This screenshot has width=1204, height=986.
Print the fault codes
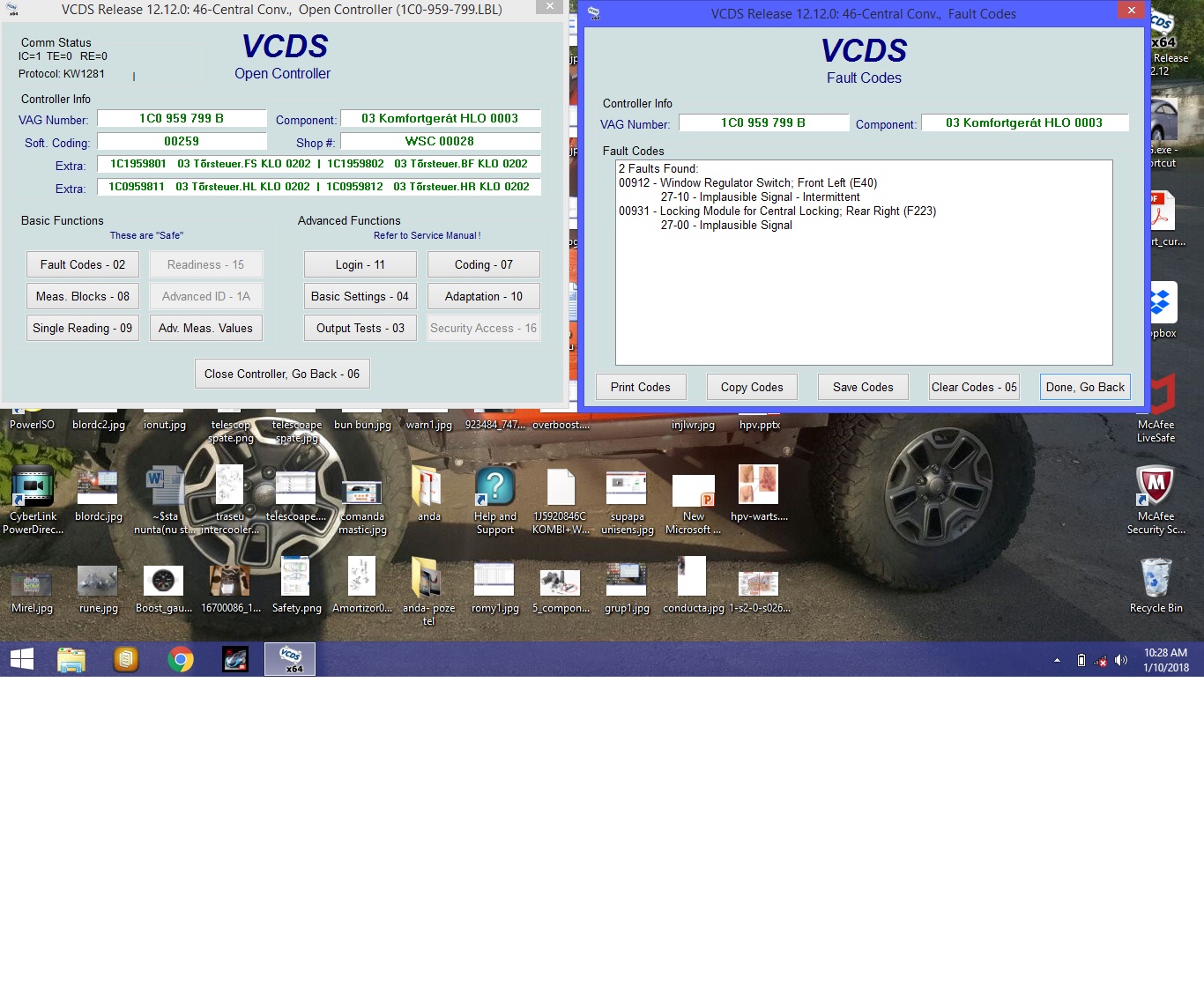click(641, 387)
